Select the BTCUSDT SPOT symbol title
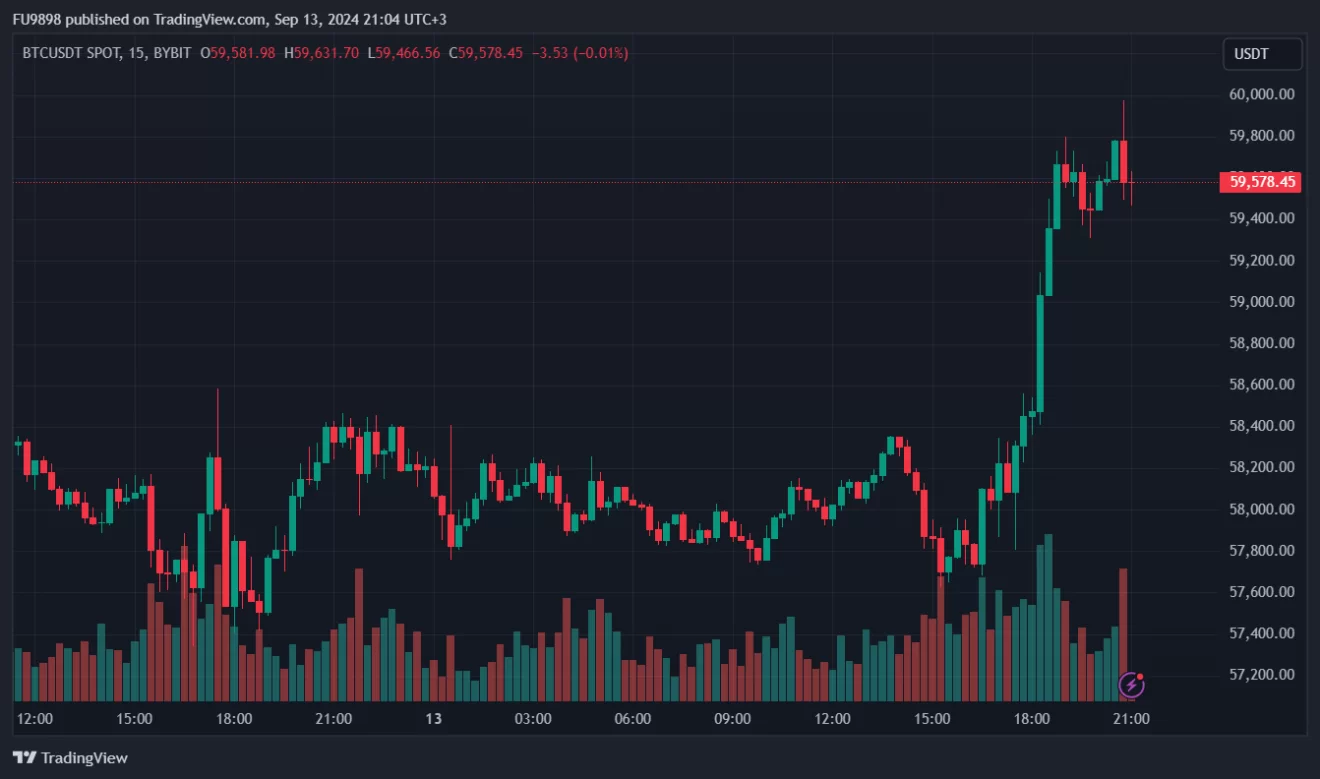Image resolution: width=1320 pixels, height=779 pixels. 69,53
